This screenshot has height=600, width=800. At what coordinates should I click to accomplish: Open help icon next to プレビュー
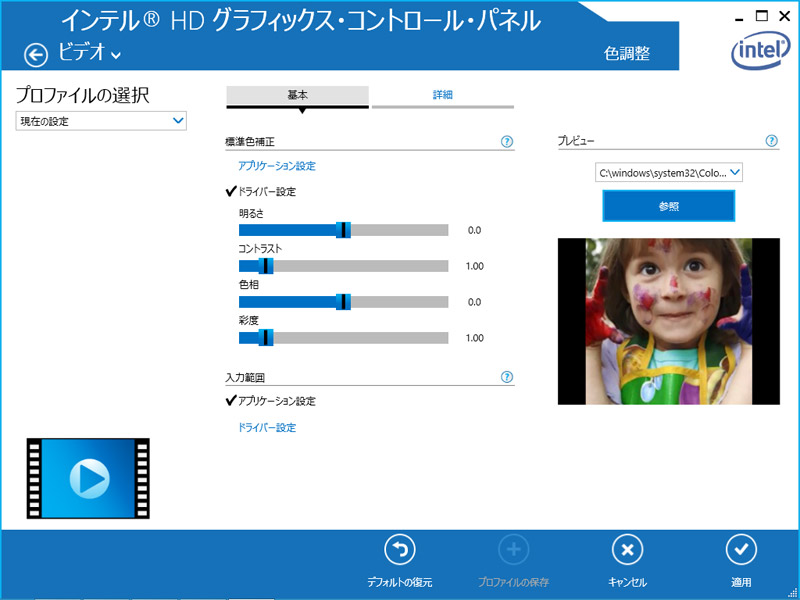[771, 142]
